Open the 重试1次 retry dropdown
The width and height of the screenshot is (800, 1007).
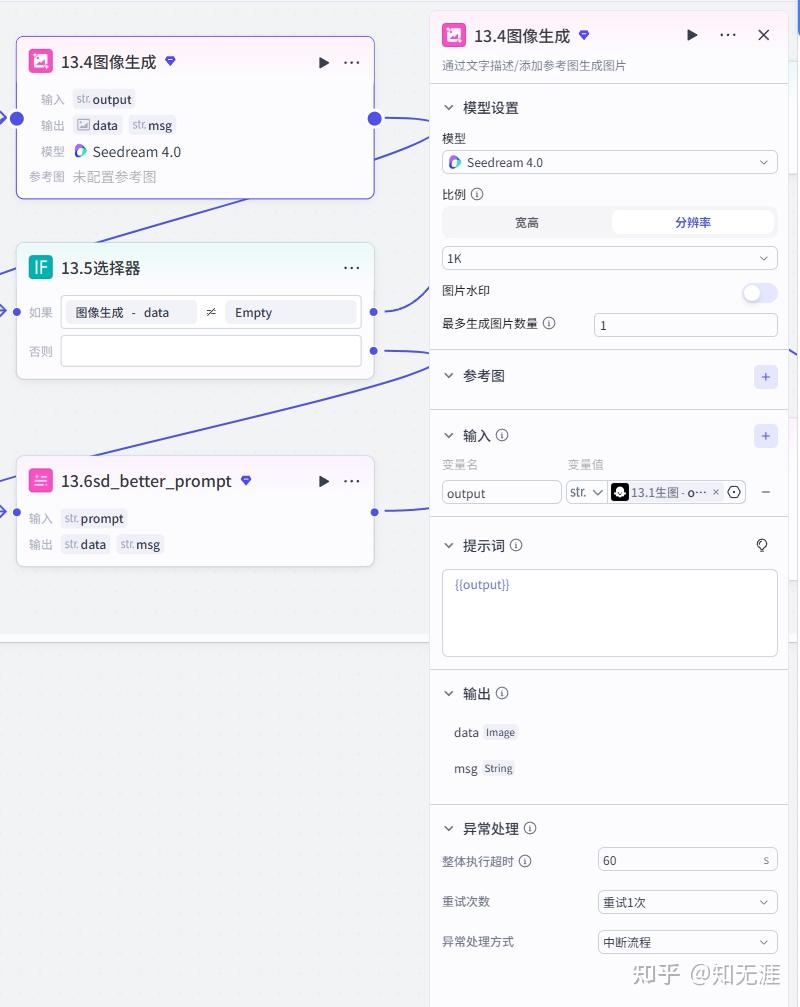pyautogui.click(x=688, y=902)
